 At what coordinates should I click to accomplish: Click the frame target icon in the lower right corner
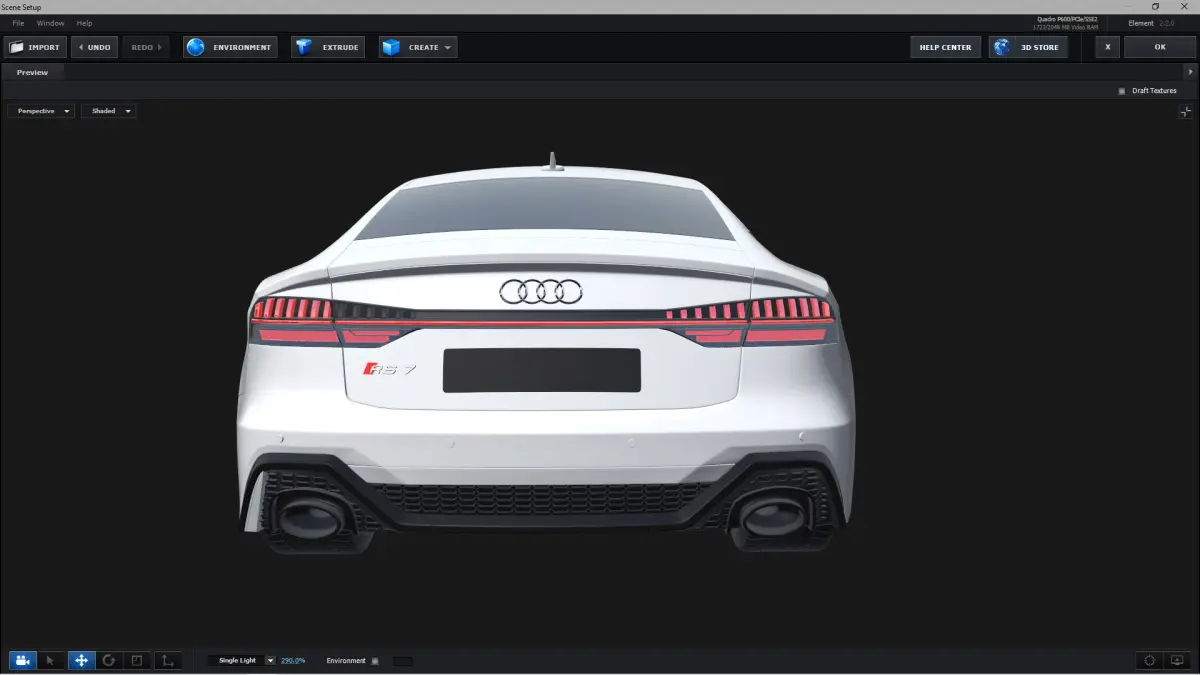1150,660
